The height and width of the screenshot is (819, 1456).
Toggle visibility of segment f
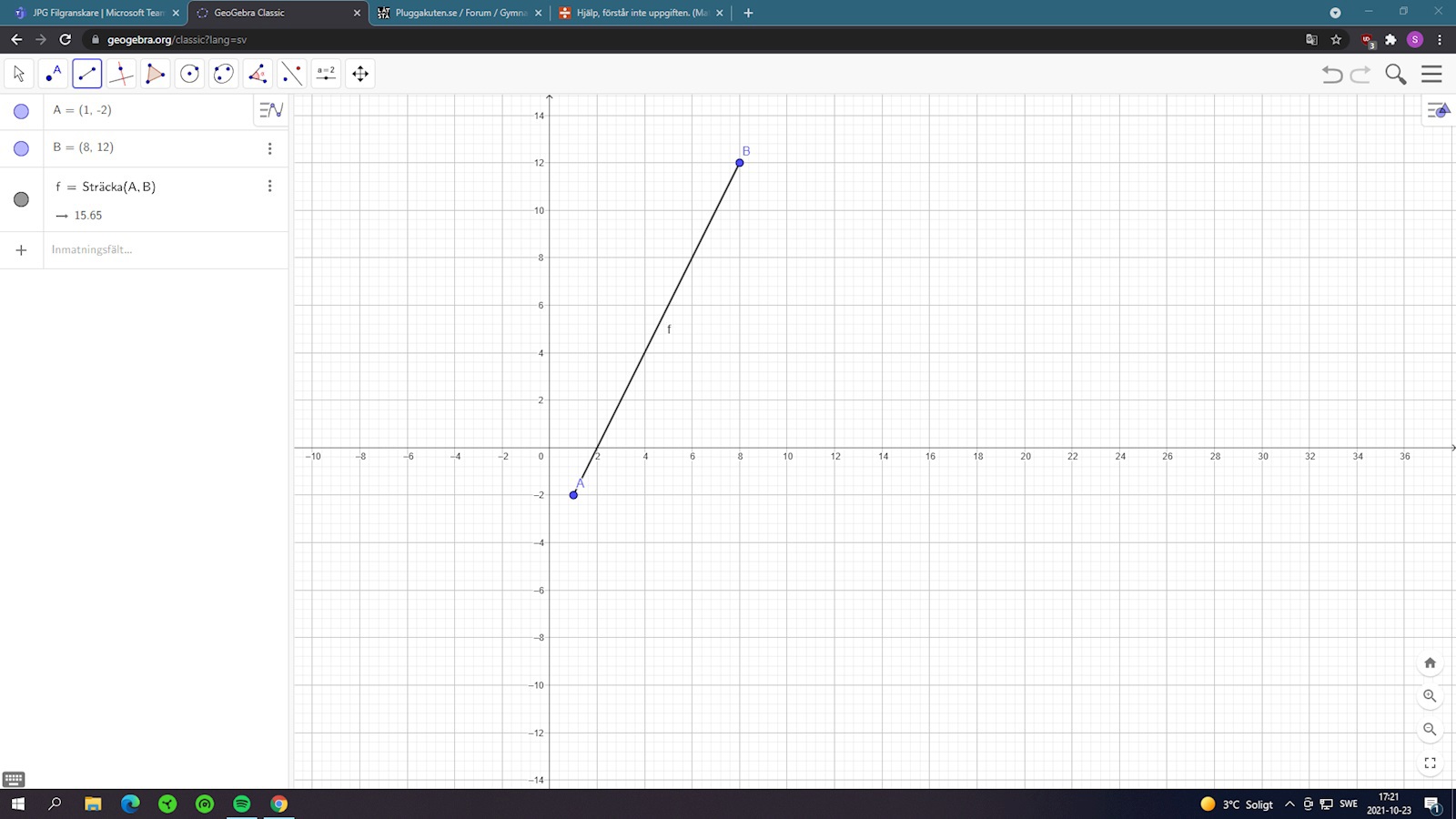click(21, 199)
